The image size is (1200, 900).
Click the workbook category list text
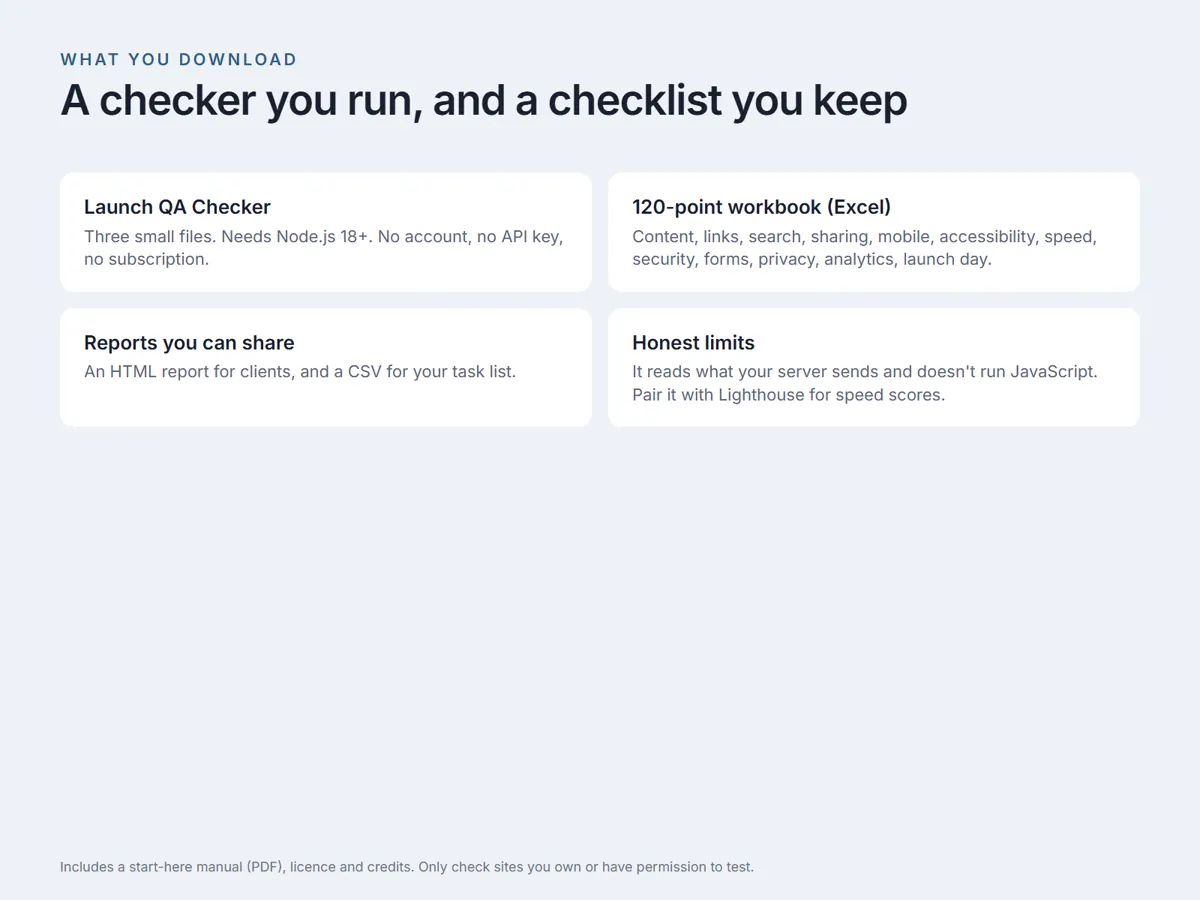865,248
